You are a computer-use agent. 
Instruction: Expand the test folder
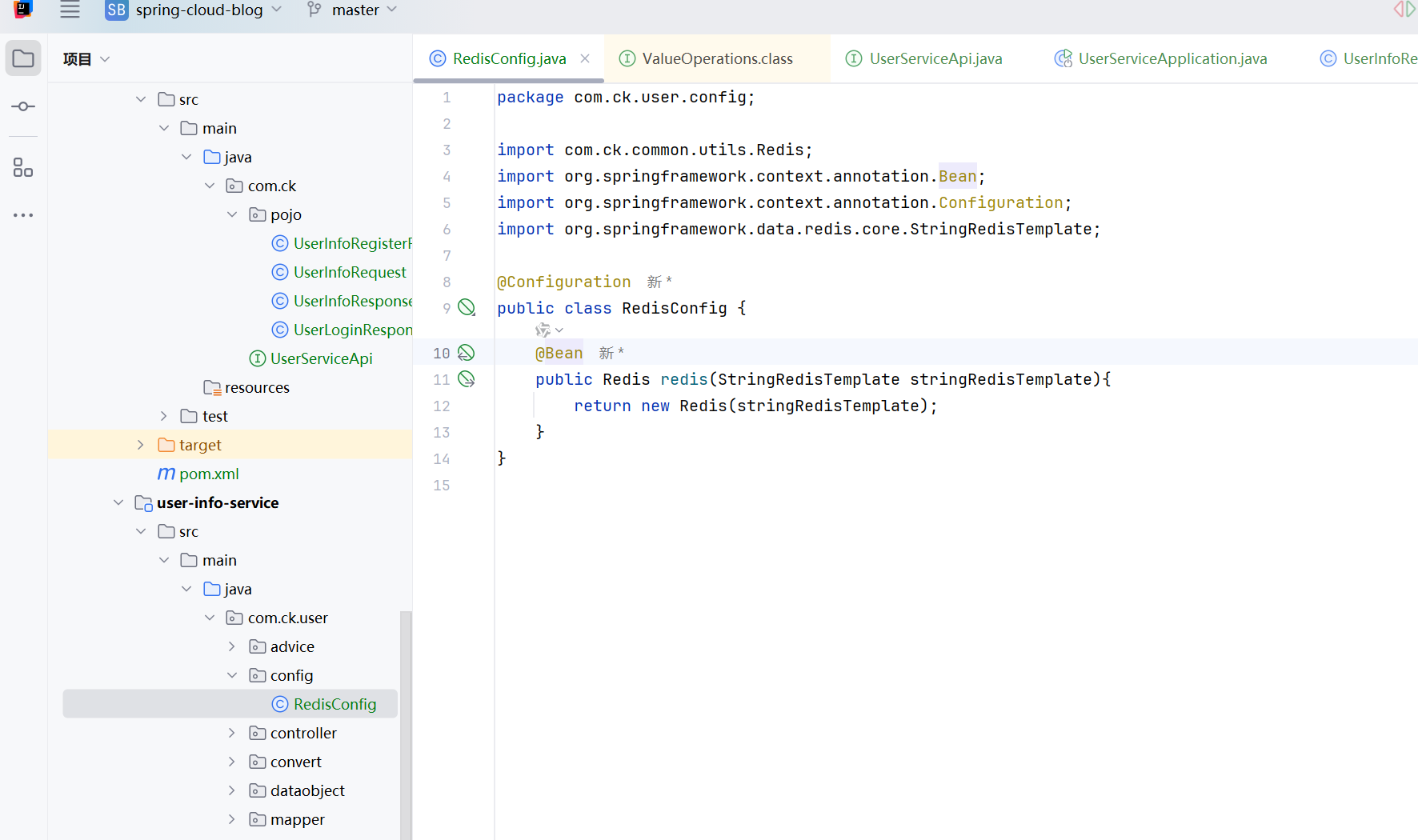(x=163, y=416)
